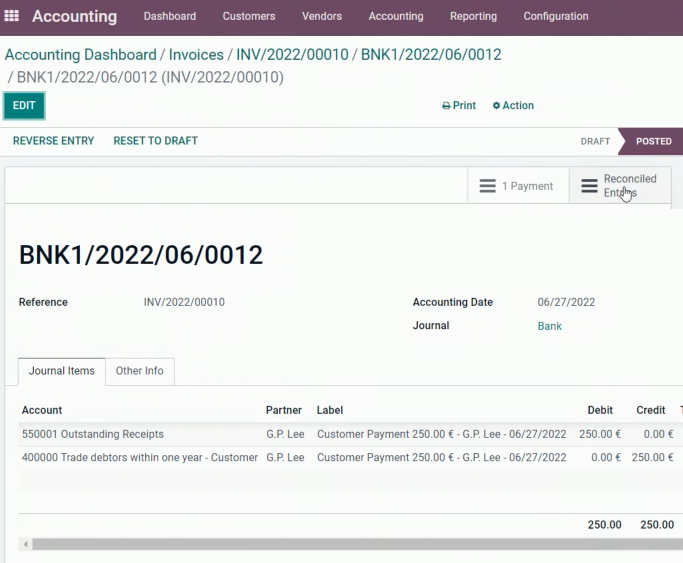This screenshot has height=563, width=683.
Task: Select the POSTED status stage
Action: pyautogui.click(x=653, y=142)
